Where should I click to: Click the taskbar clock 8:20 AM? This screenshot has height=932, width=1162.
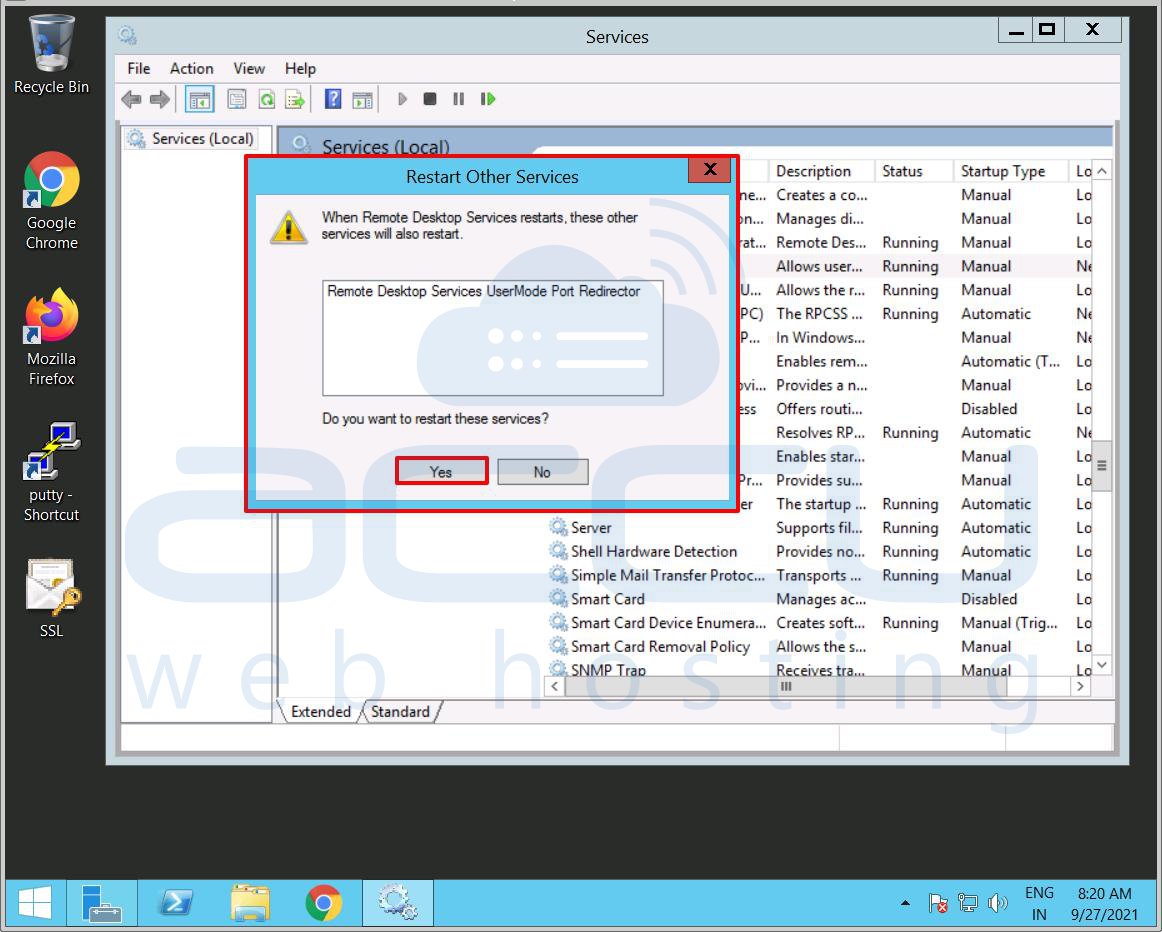coord(1104,903)
